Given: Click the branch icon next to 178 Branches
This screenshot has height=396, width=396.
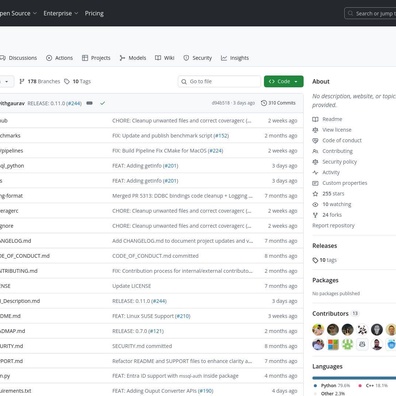Looking at the screenshot, I should point(22,81).
